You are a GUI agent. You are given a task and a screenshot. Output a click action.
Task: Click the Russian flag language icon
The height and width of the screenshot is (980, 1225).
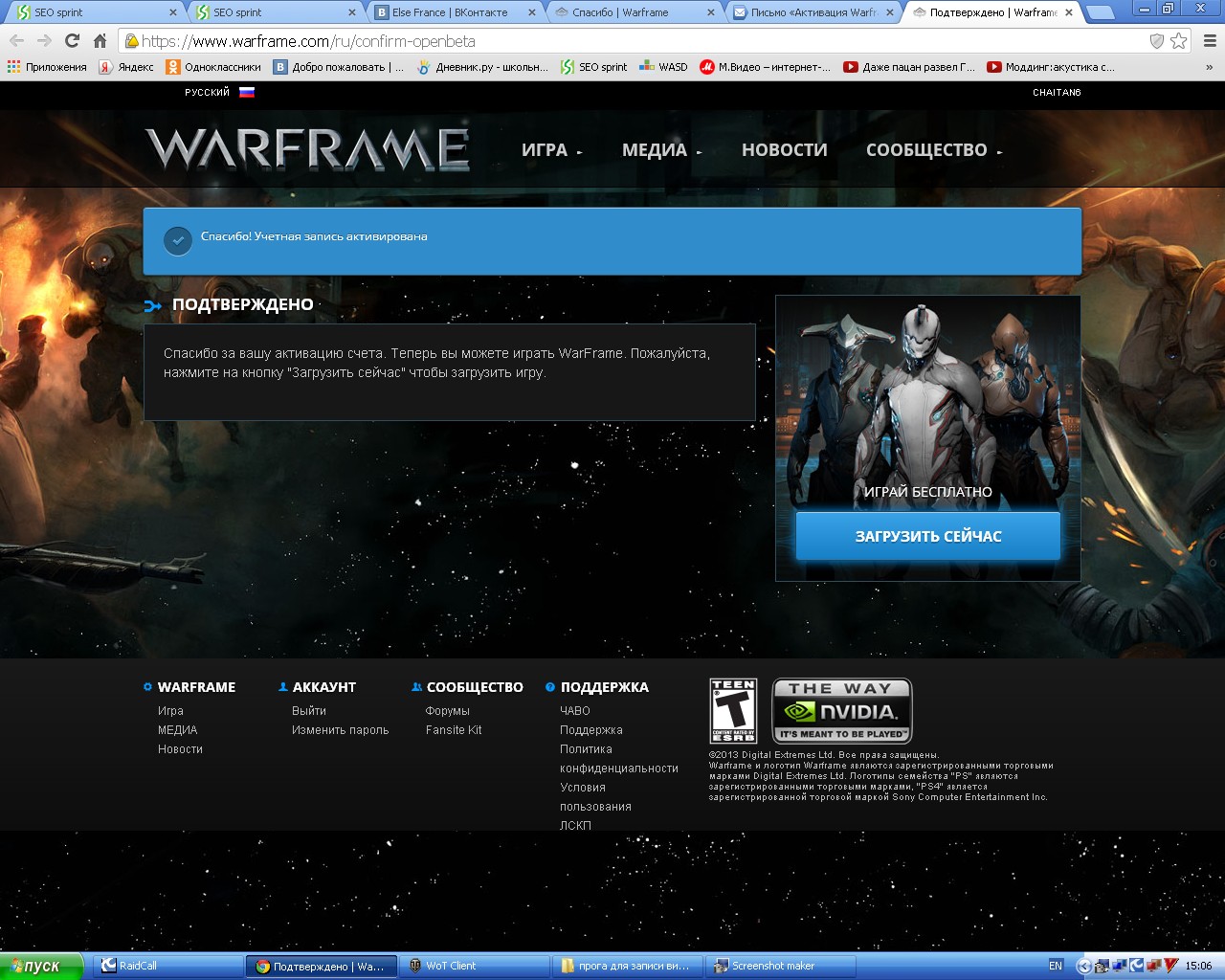(247, 93)
